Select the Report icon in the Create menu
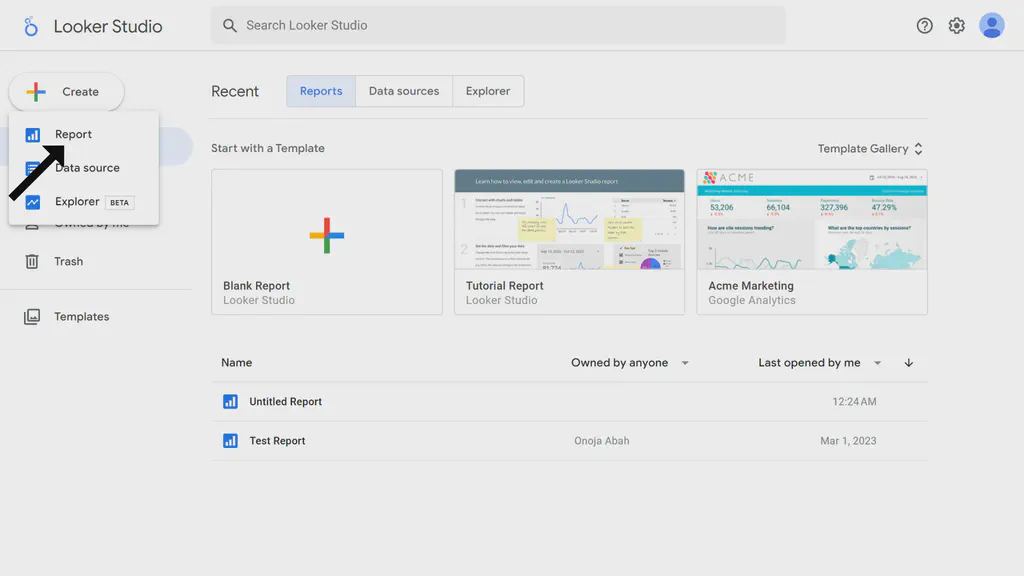This screenshot has width=1024, height=576. [33, 133]
